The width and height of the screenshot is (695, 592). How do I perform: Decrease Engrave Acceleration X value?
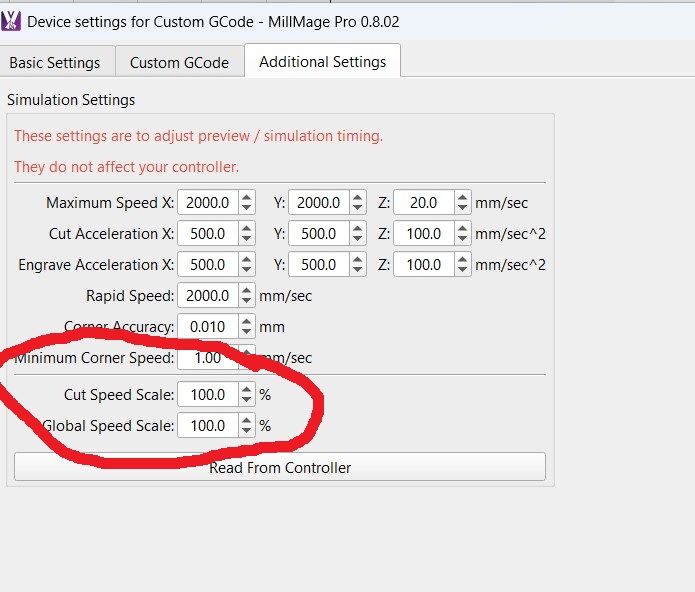tap(246, 270)
